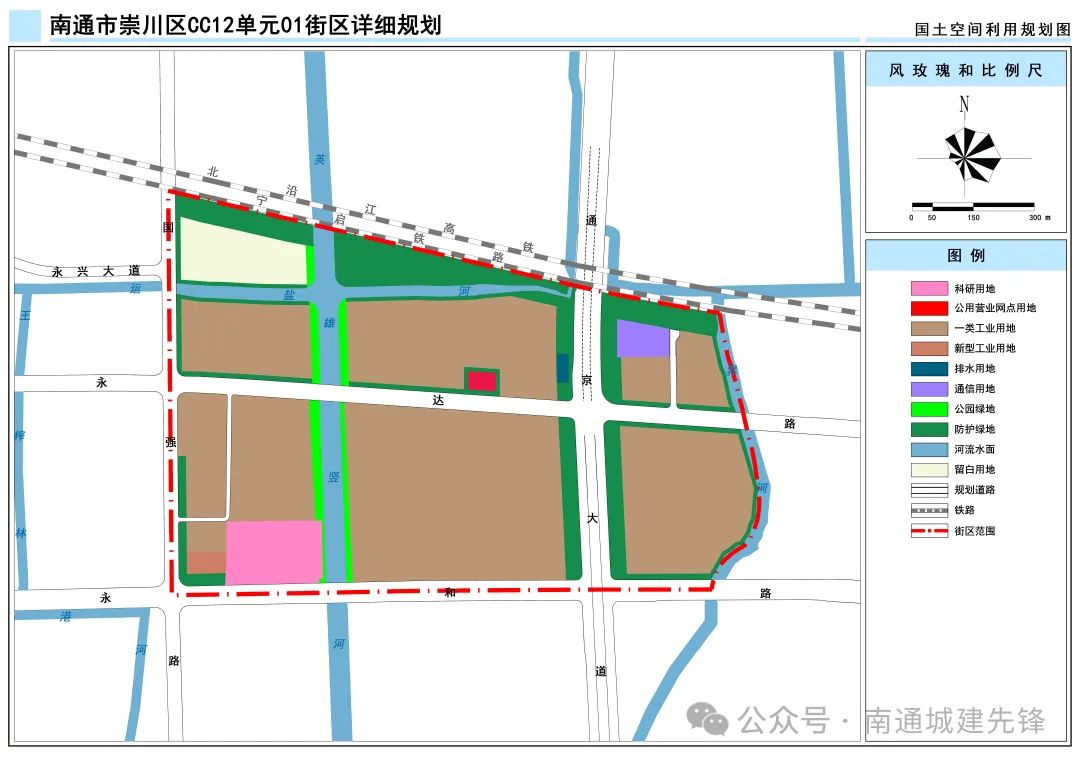Click the map title 南通市崇川区CC12单元01街区详细规划
This screenshot has height=764, width=1080.
tap(245, 25)
